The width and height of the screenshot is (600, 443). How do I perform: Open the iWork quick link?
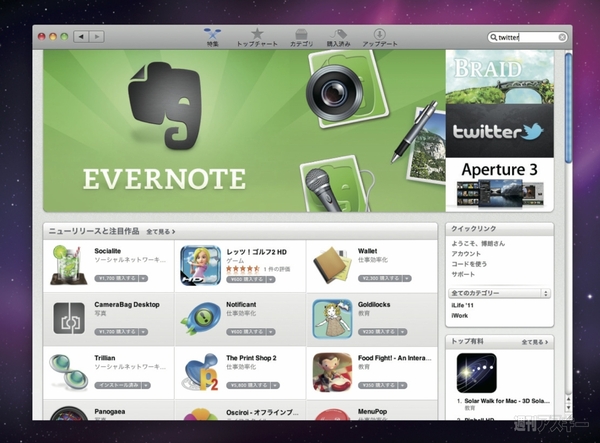coord(460,316)
